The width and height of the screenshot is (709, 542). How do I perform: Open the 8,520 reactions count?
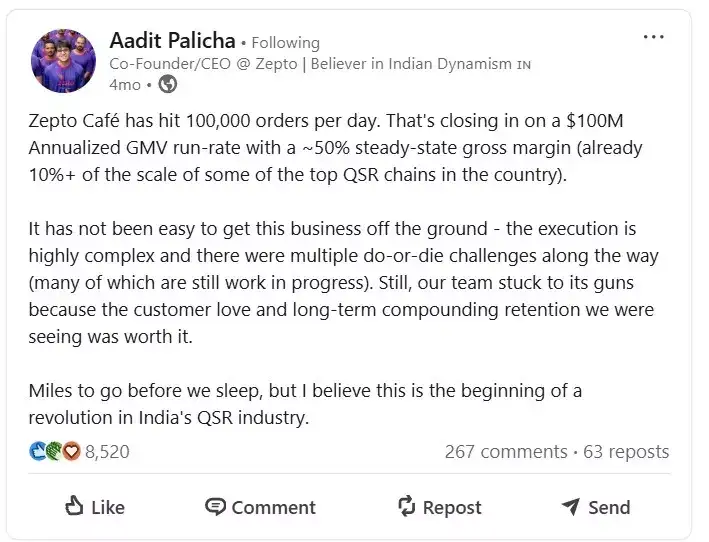[107, 452]
